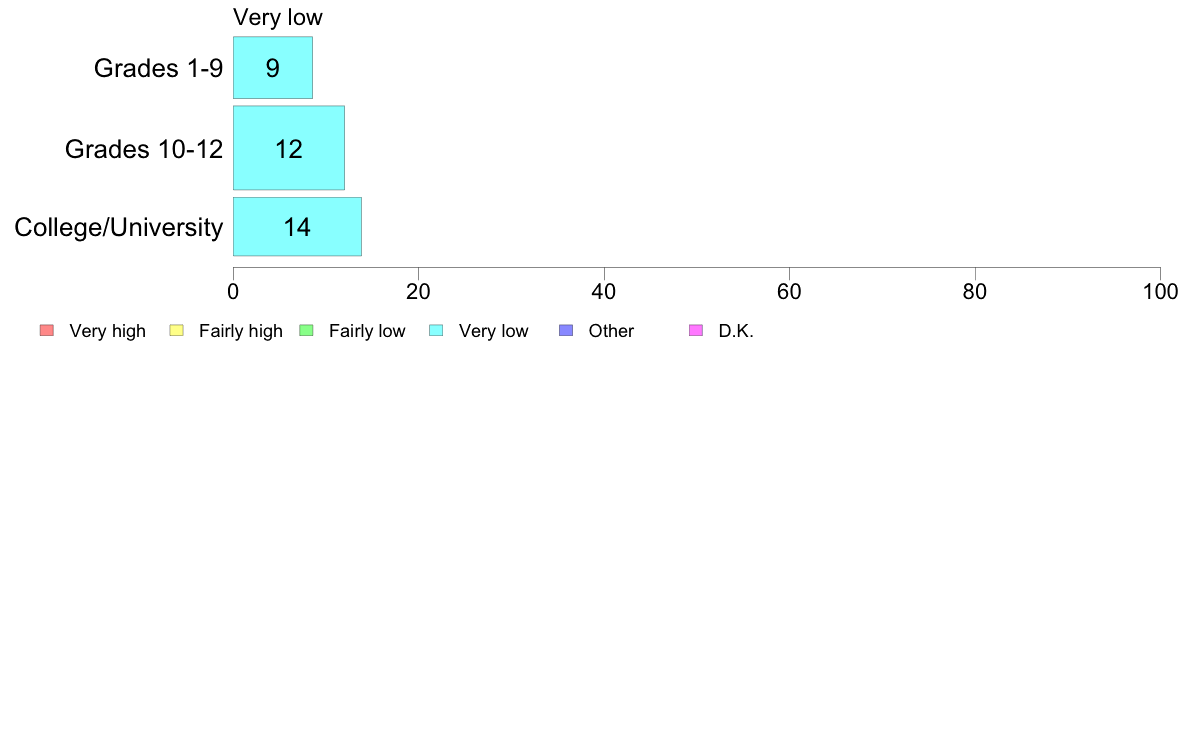The image size is (1188, 736).
Task: Click the 100 tick label on x-axis
Action: pos(1161,291)
